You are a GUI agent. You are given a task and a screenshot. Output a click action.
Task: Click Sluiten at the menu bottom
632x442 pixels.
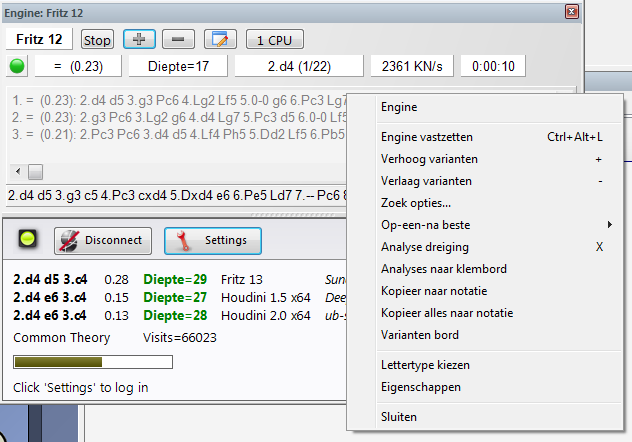tap(399, 417)
